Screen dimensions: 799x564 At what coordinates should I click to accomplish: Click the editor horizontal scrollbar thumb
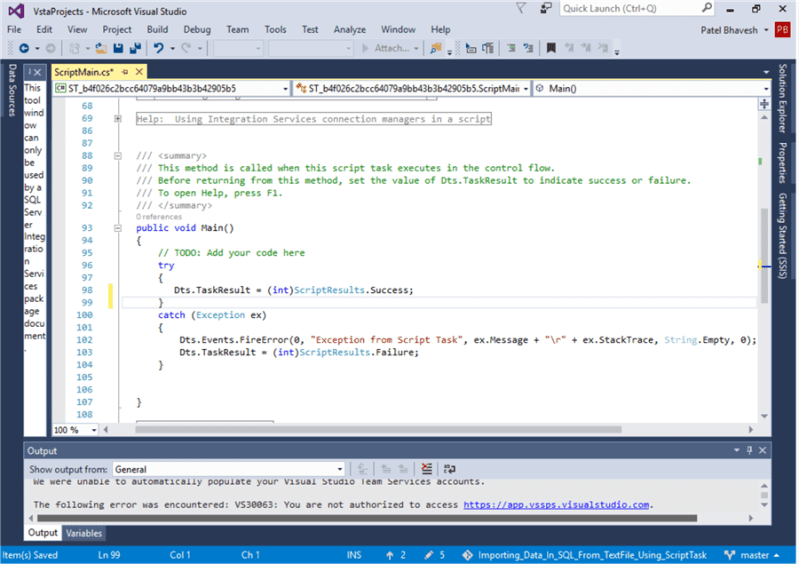pos(378,429)
